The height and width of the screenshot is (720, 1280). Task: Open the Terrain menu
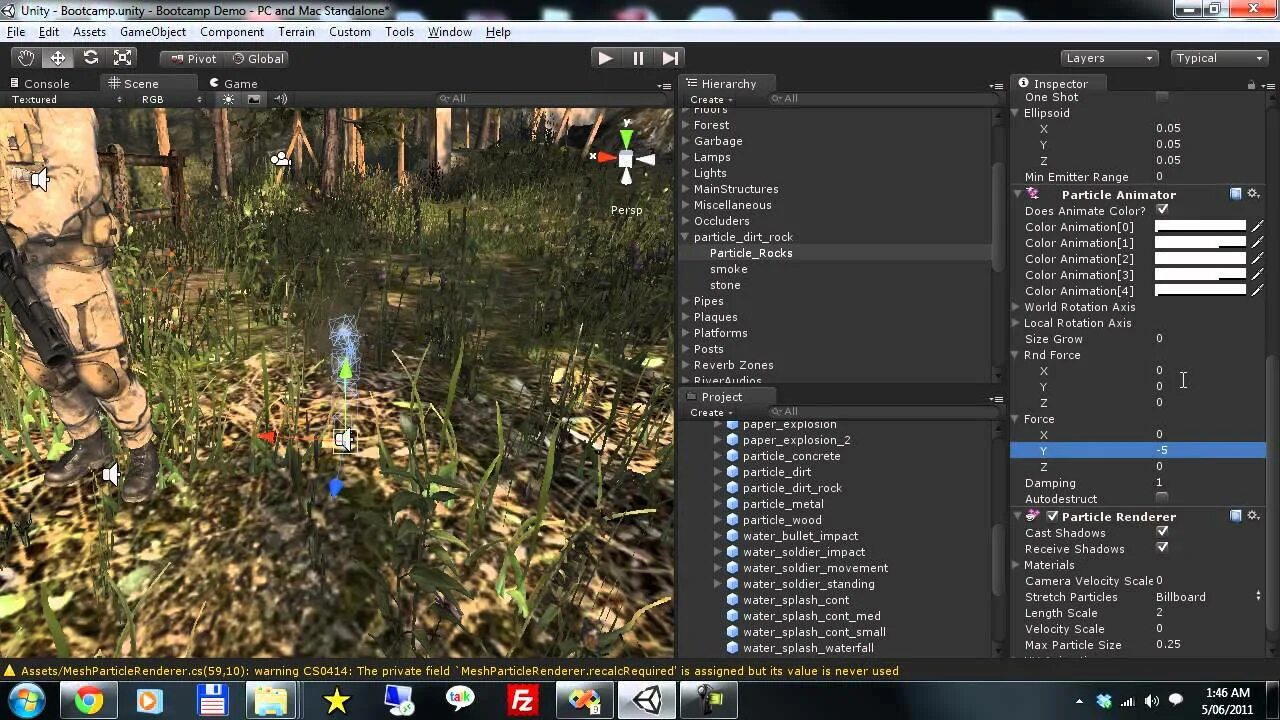pyautogui.click(x=297, y=32)
